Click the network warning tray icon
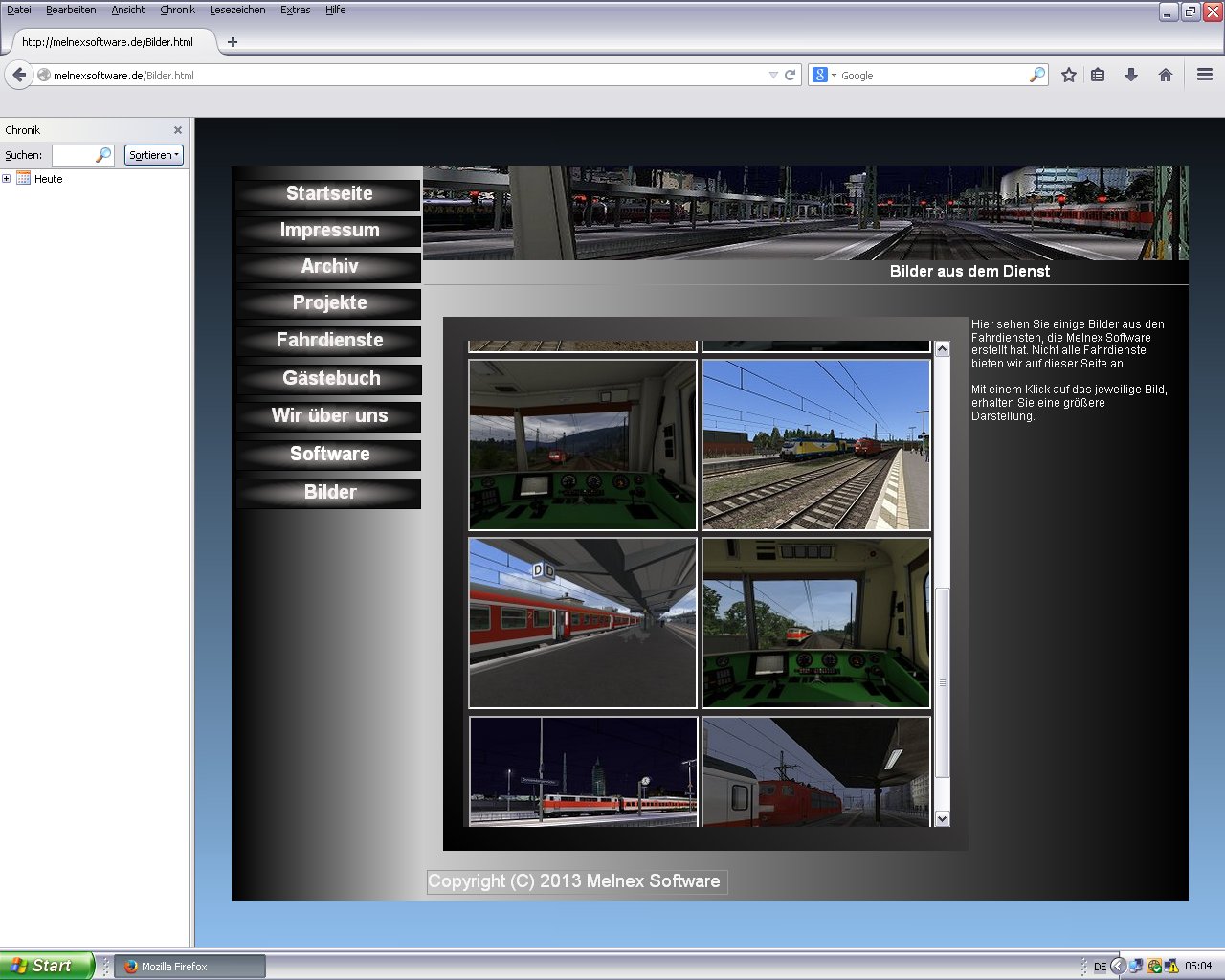Screen dimensions: 1225x980 1171,967
